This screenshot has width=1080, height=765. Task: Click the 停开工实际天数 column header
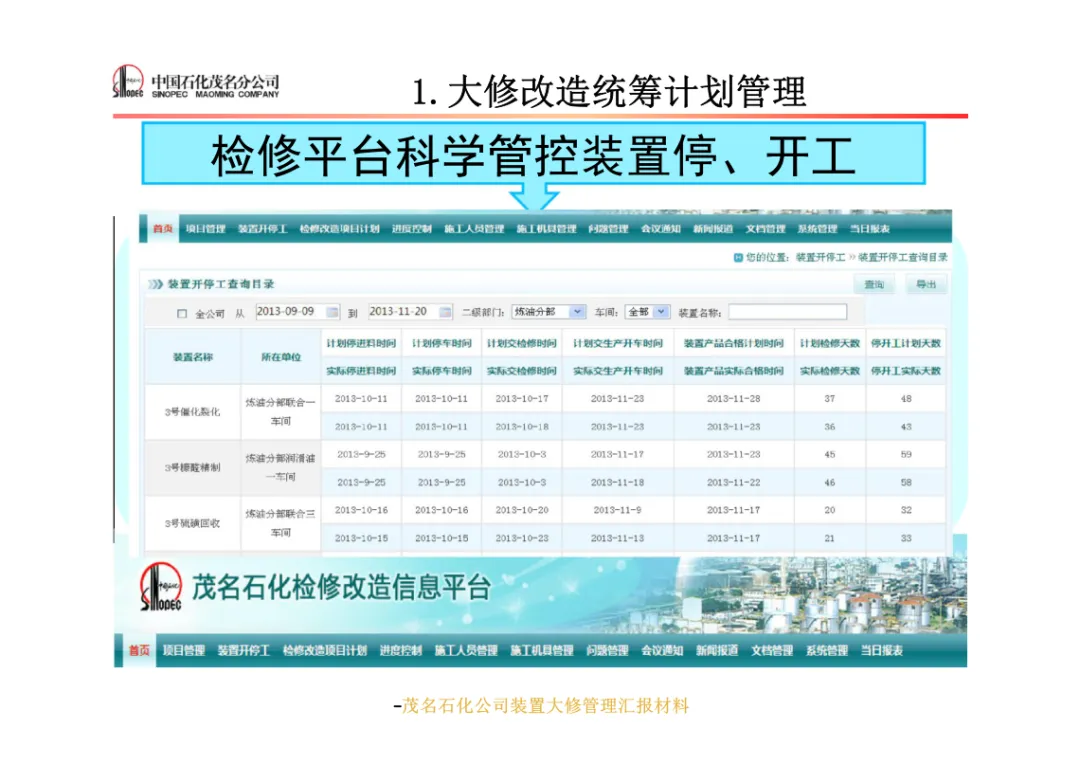(x=906, y=370)
